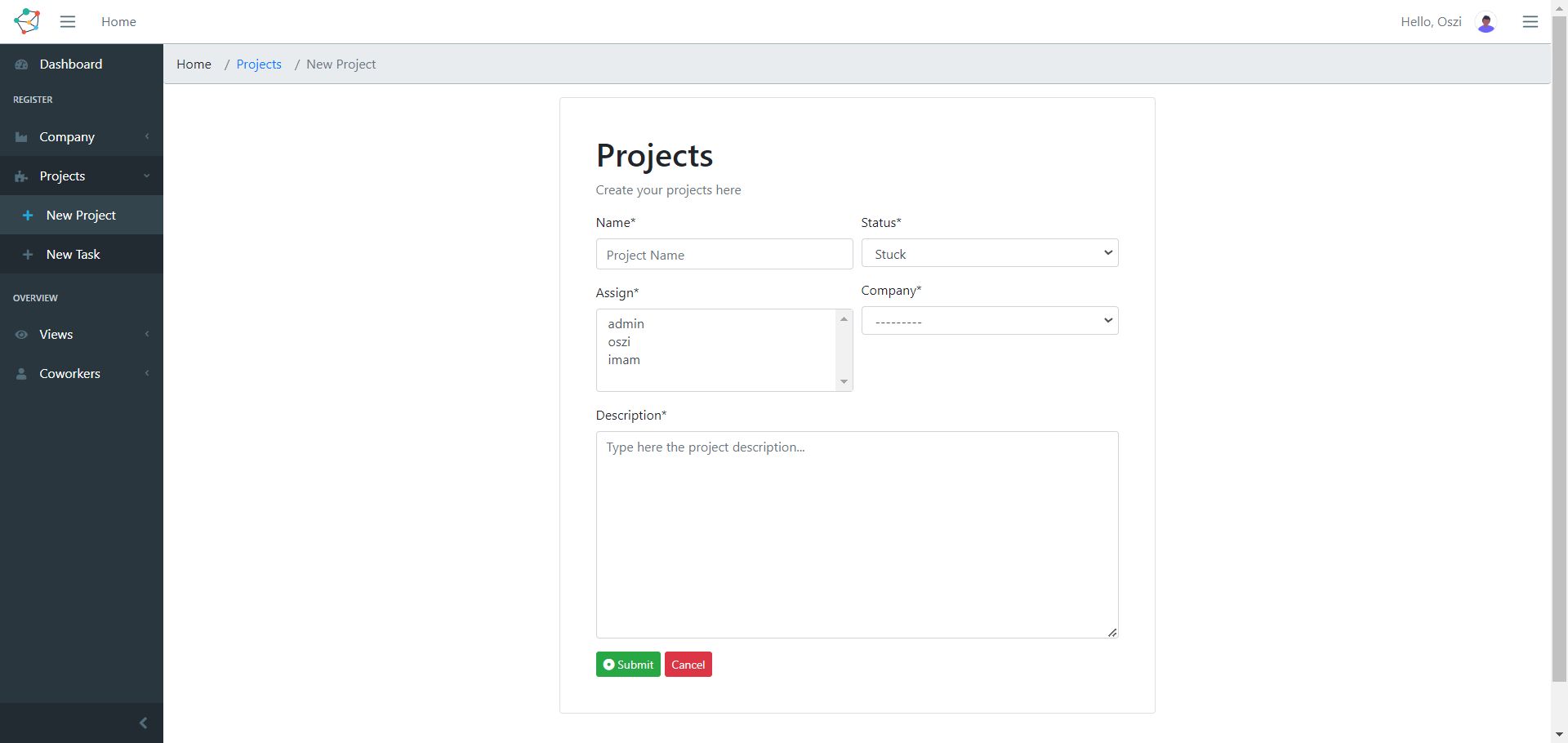Click the Projects puzzle piece icon
The width and height of the screenshot is (1568, 743).
click(21, 176)
